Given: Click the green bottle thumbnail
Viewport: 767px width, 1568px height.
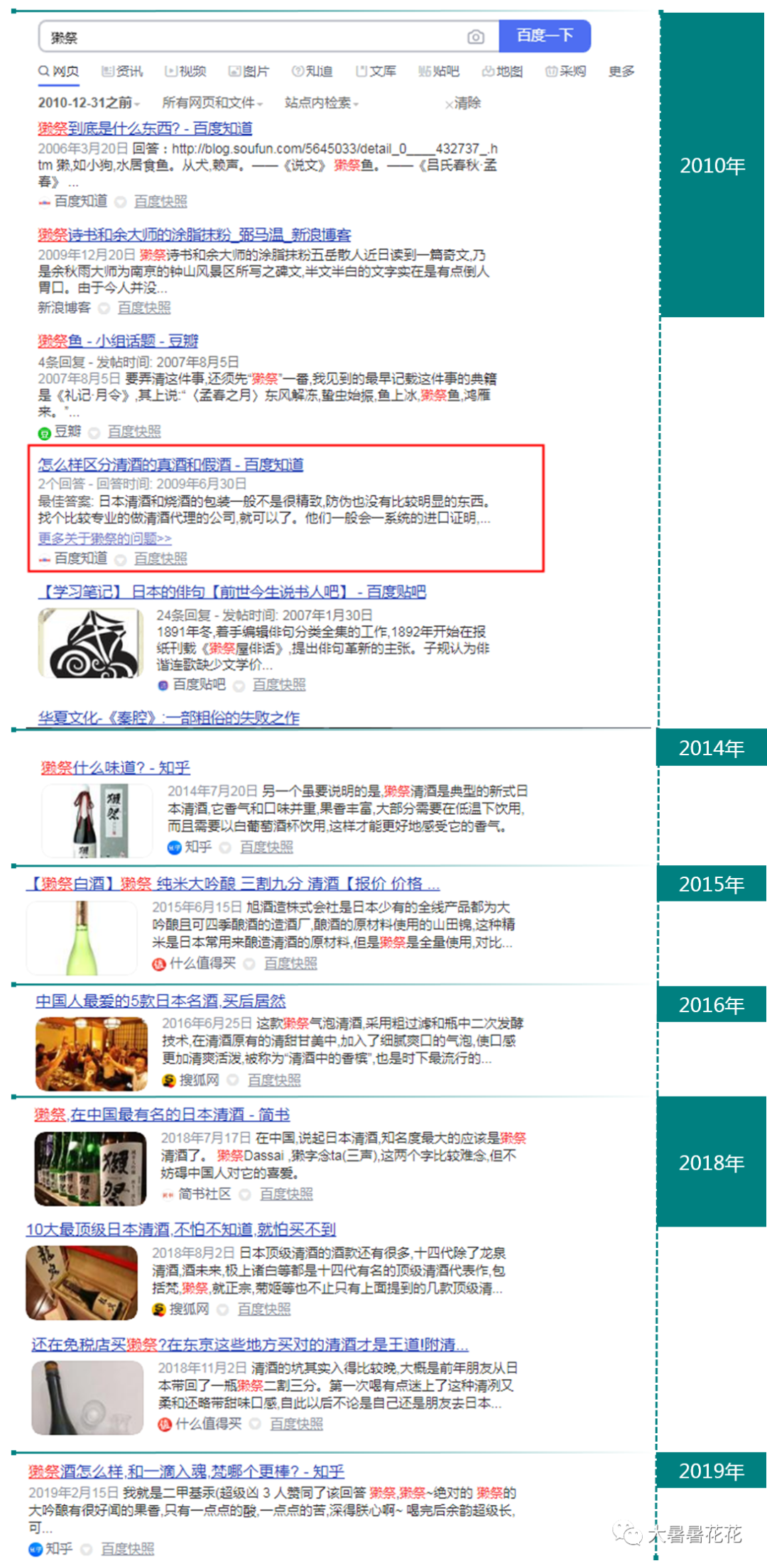Looking at the screenshot, I should (x=82, y=938).
